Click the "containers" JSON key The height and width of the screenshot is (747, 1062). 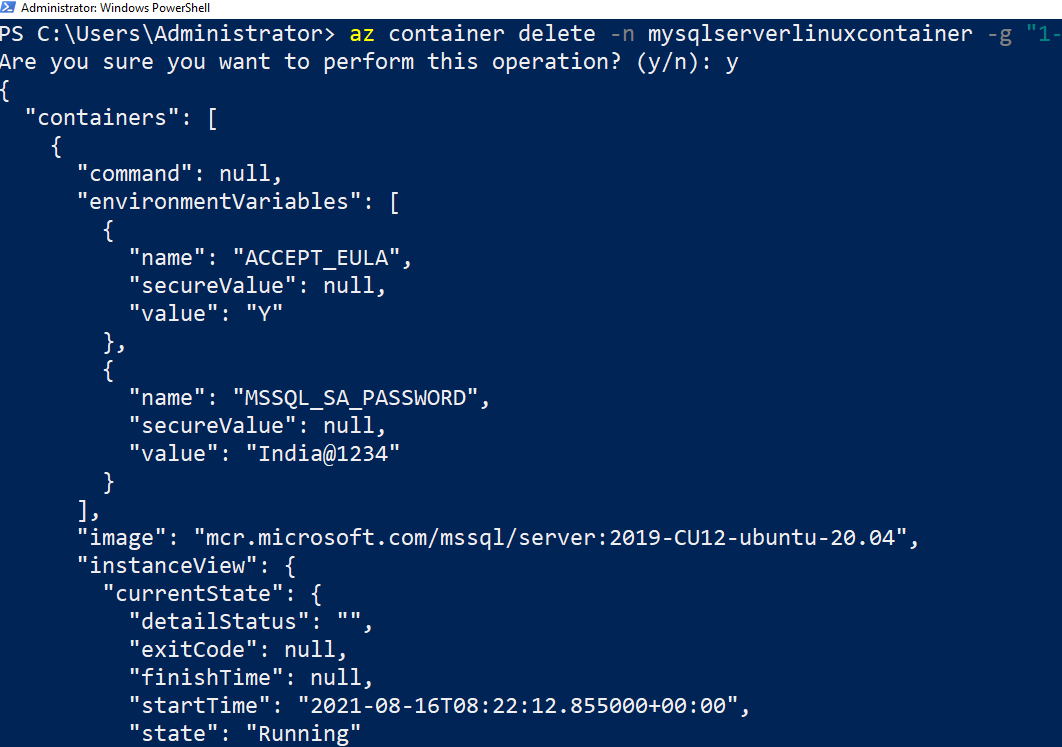pos(114,118)
